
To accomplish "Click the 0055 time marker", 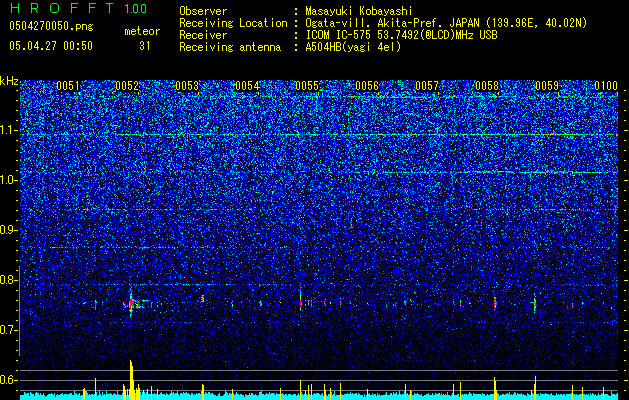I will [x=307, y=86].
